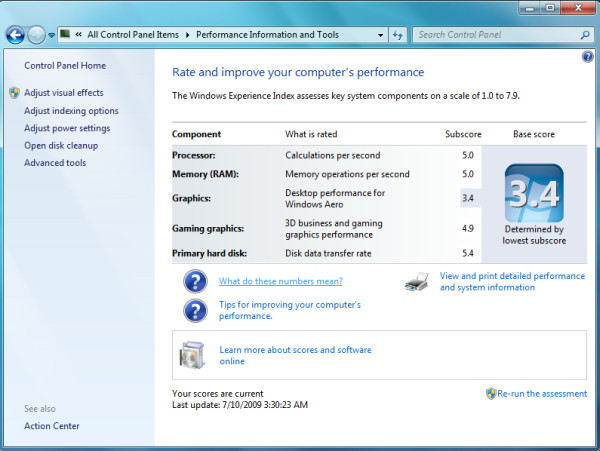
Task: Click the Control Panel address bar icon
Action: click(65, 34)
